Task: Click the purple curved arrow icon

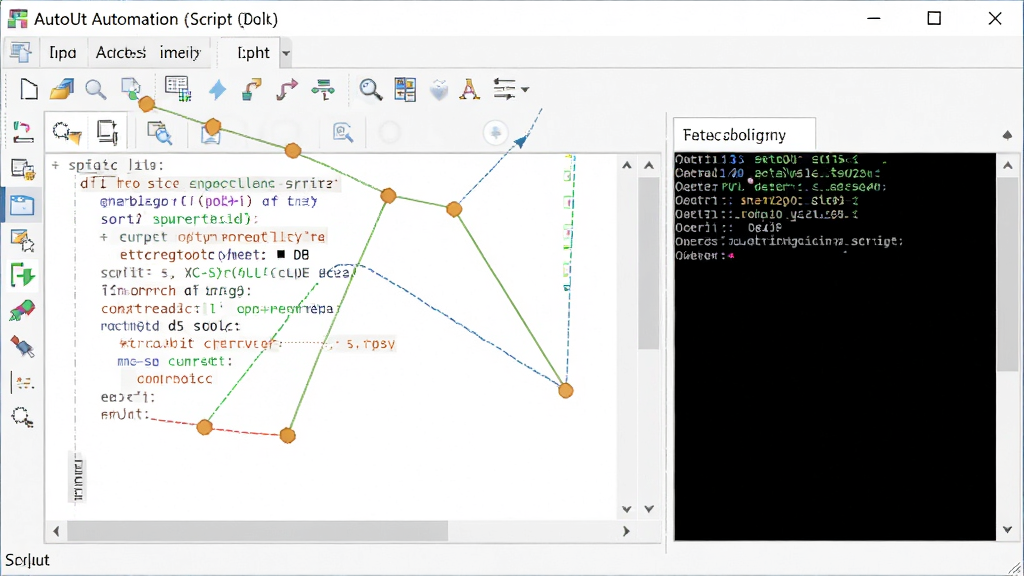Action: (x=286, y=89)
